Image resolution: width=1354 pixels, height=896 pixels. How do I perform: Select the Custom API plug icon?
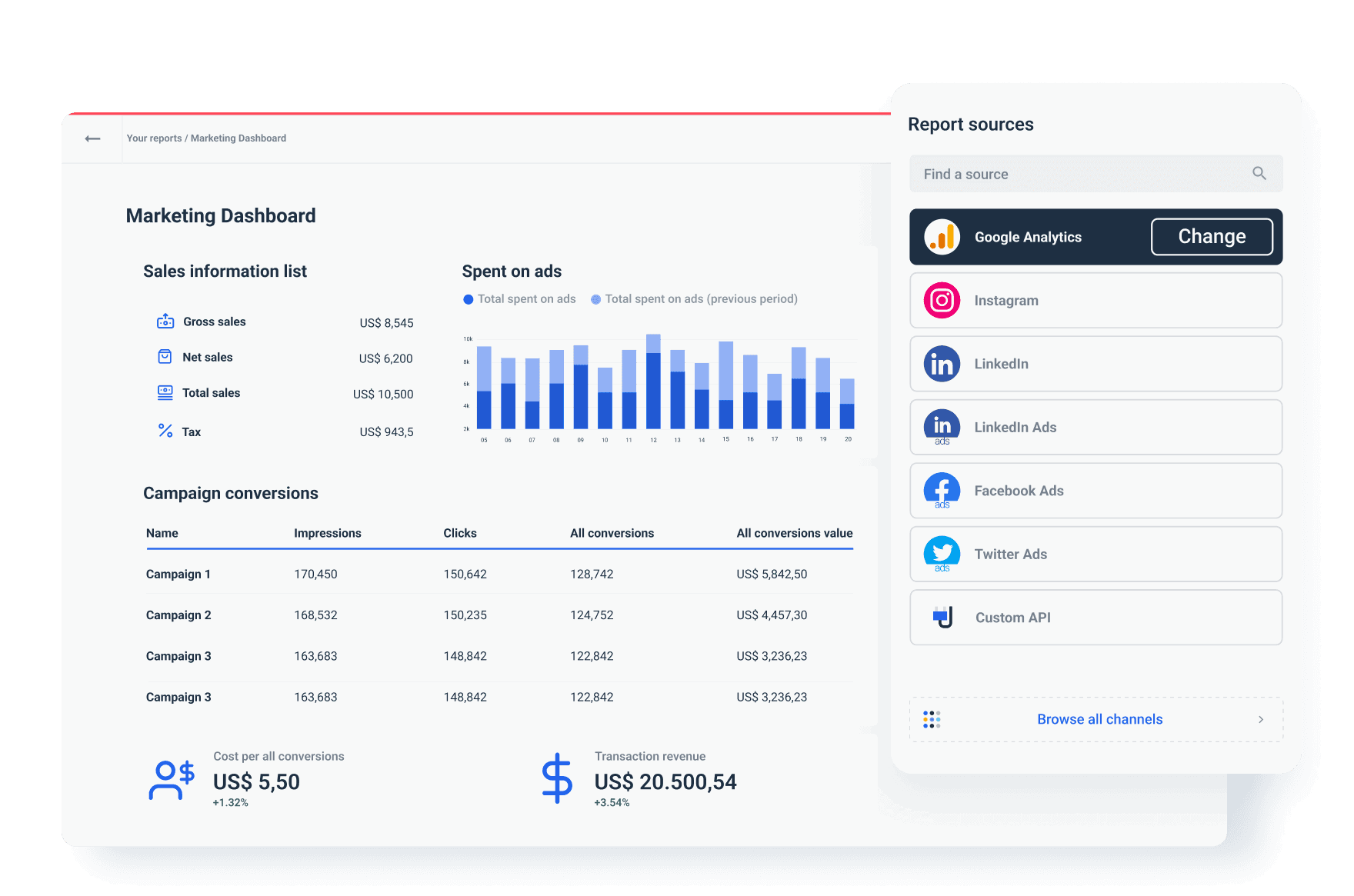coord(942,617)
